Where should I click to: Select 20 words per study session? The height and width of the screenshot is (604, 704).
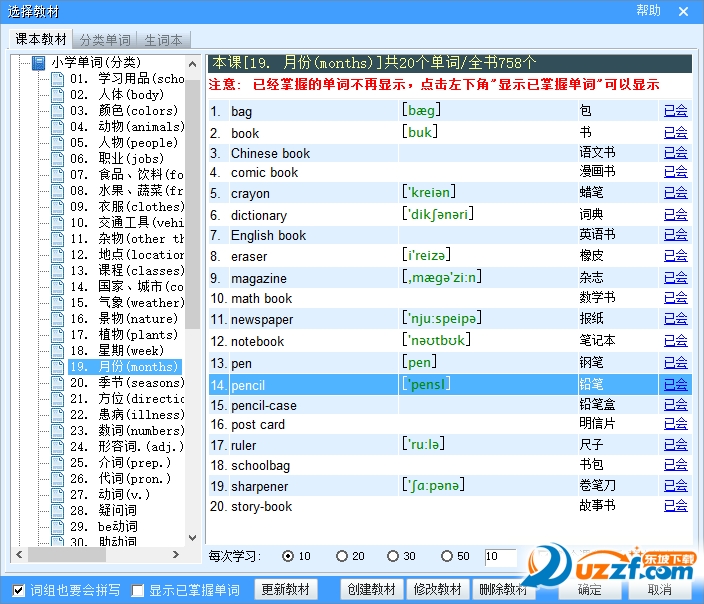point(342,556)
